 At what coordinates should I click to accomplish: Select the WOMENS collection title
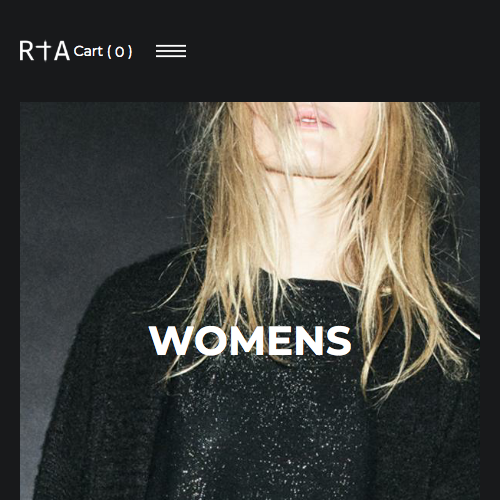pyautogui.click(x=250, y=340)
